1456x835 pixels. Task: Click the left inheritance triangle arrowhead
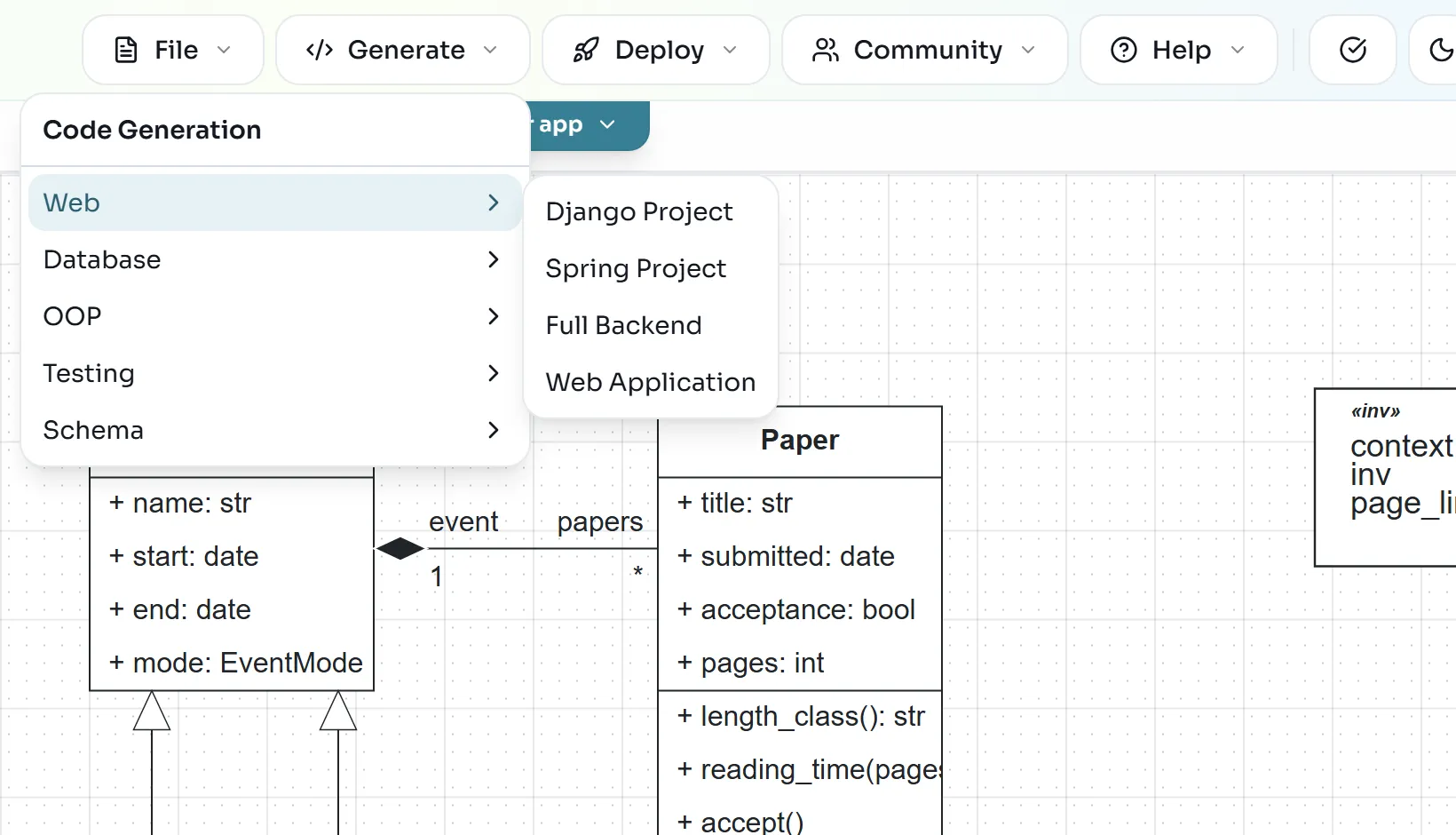pos(152,711)
